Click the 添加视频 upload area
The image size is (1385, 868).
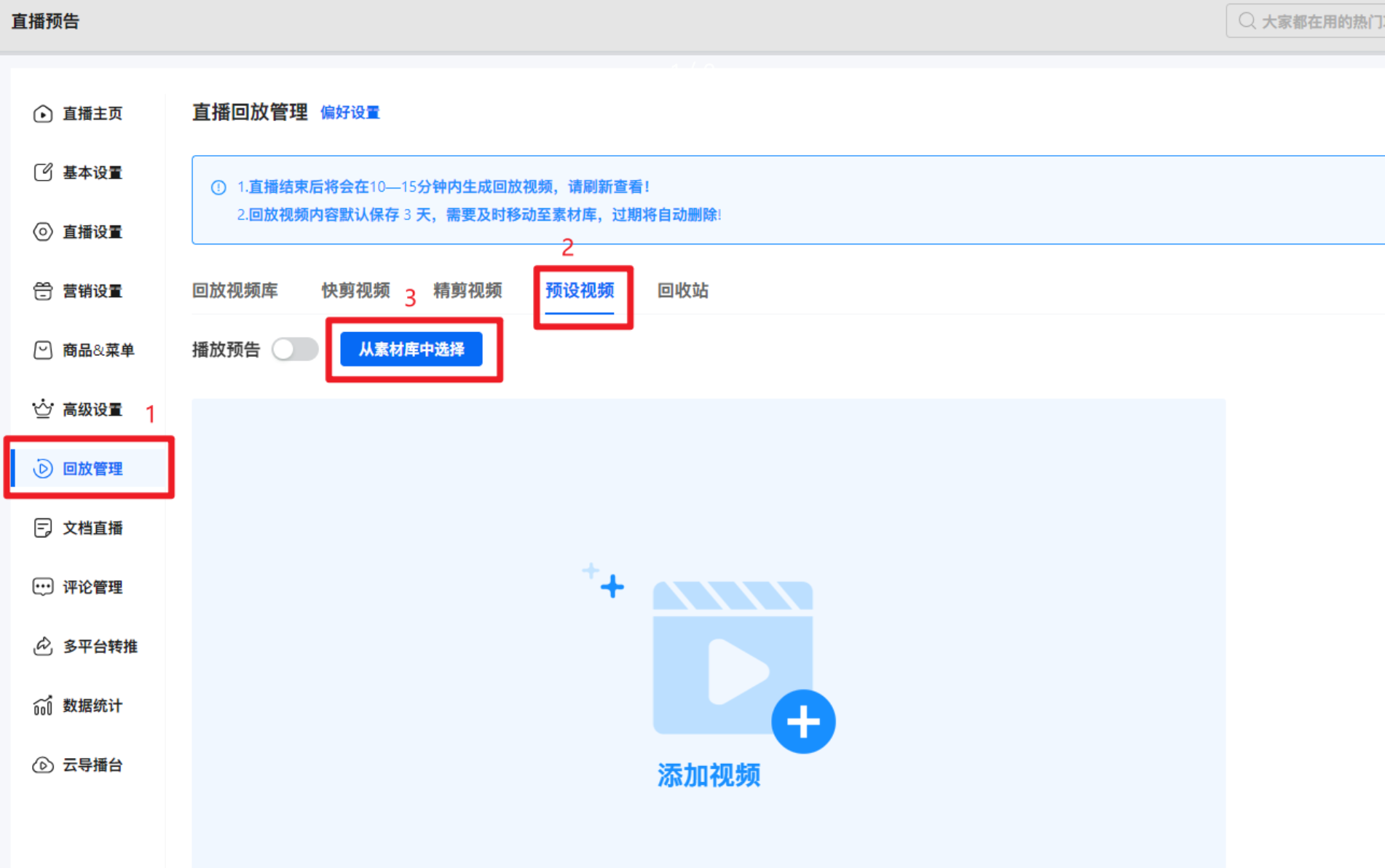click(709, 677)
